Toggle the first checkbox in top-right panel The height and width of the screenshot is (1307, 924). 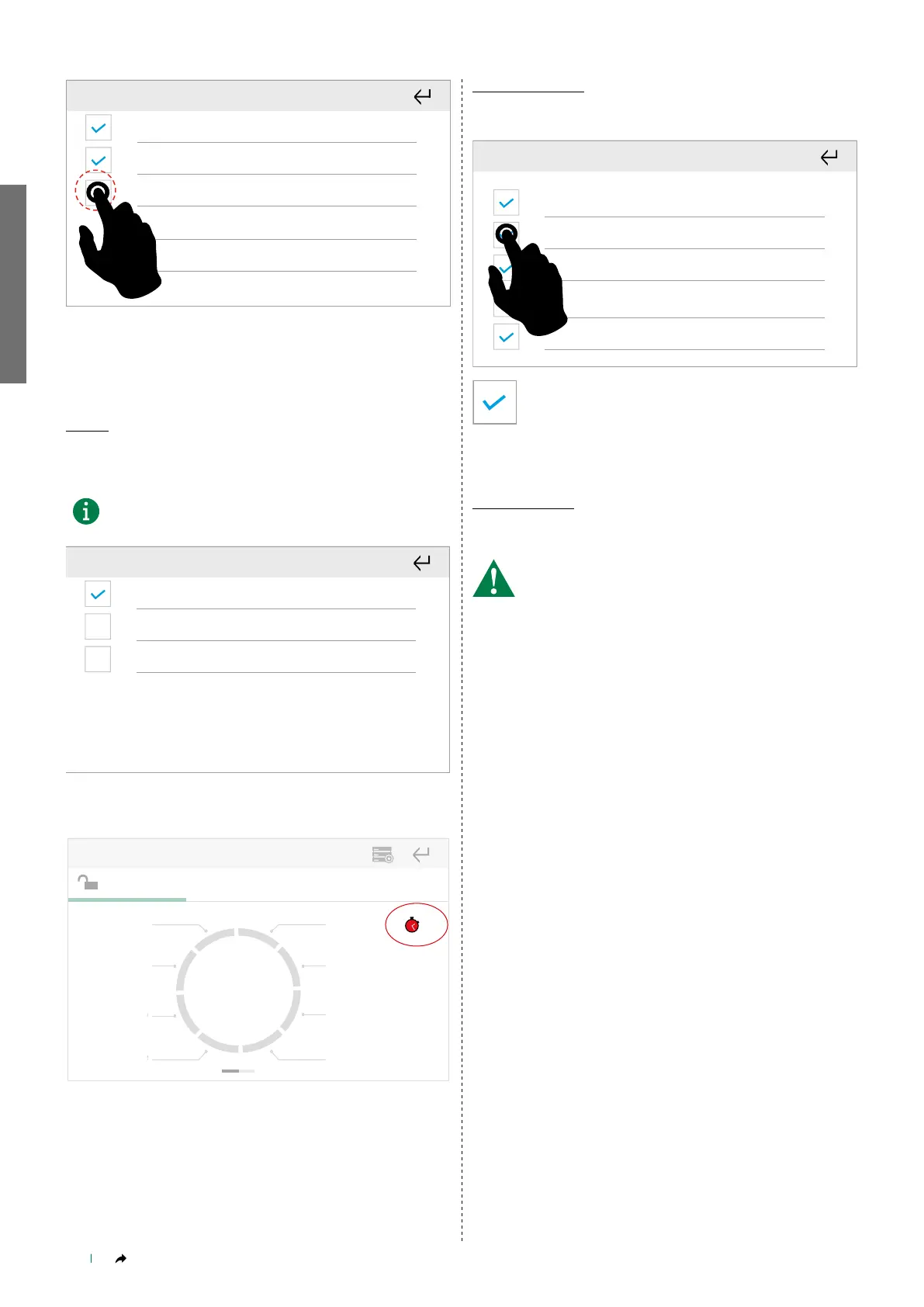tap(507, 203)
